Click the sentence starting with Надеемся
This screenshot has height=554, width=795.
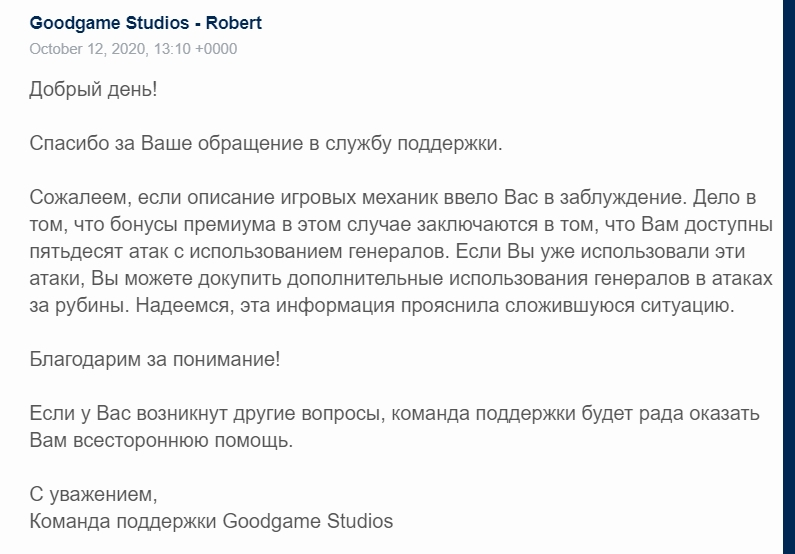(x=435, y=305)
